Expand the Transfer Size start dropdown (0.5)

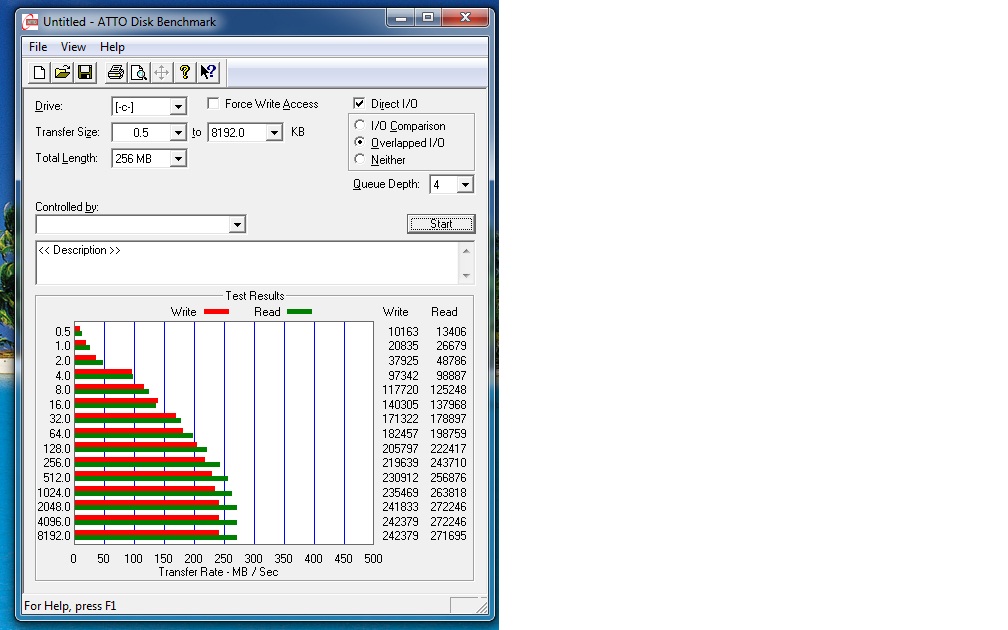(179, 132)
